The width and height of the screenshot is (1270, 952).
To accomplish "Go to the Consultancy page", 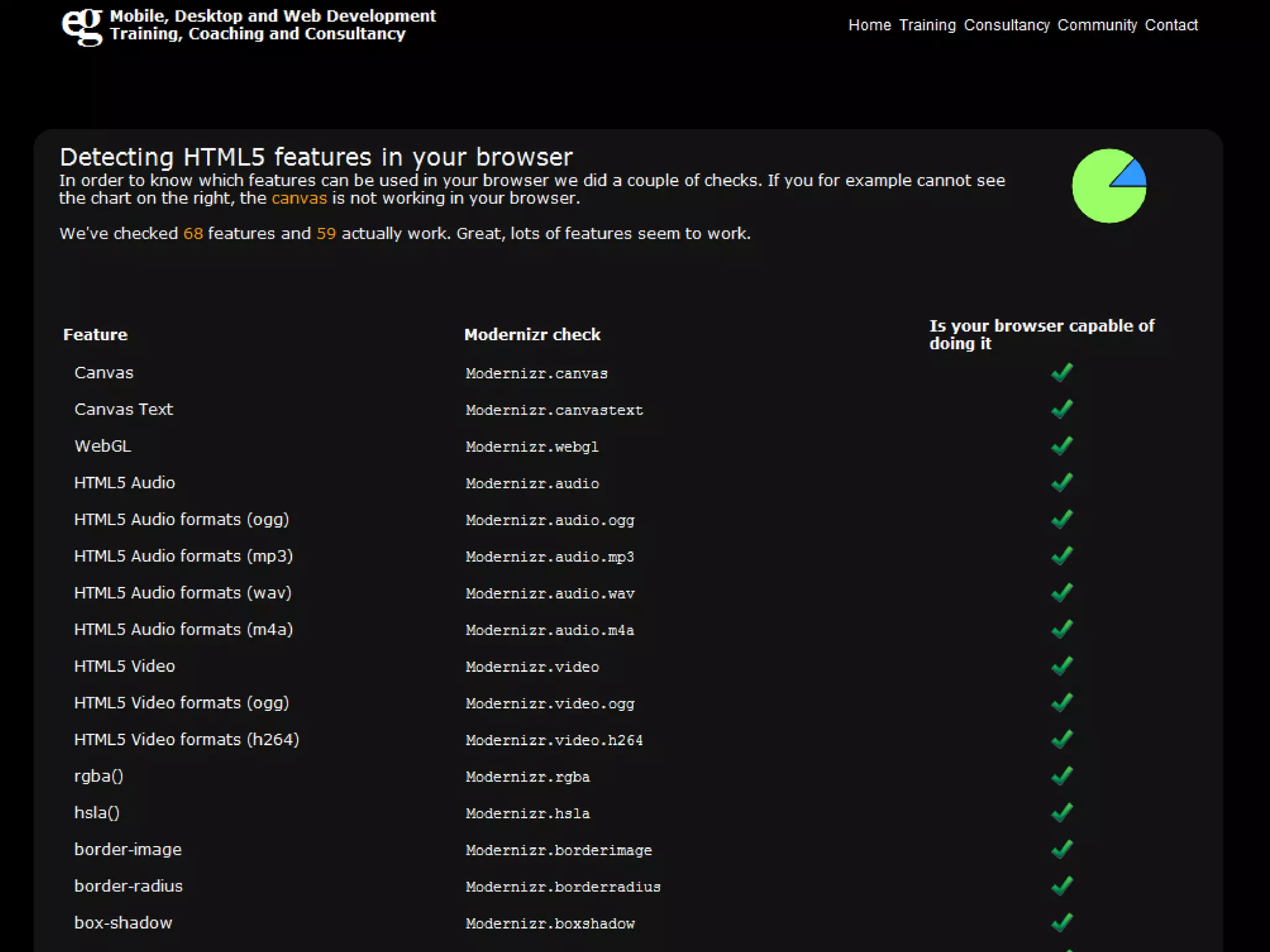I will click(1006, 25).
